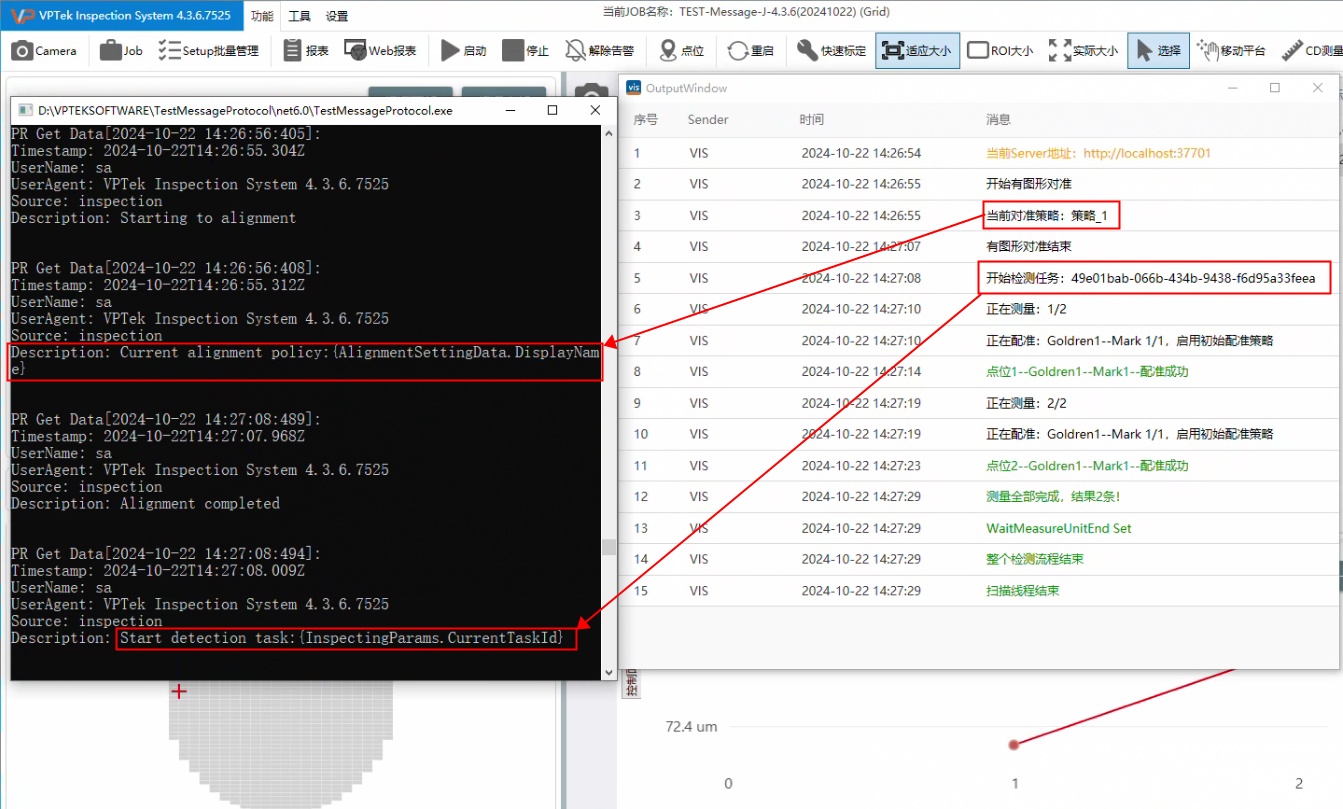
Task: Click the Sender column header
Action: 708,120
